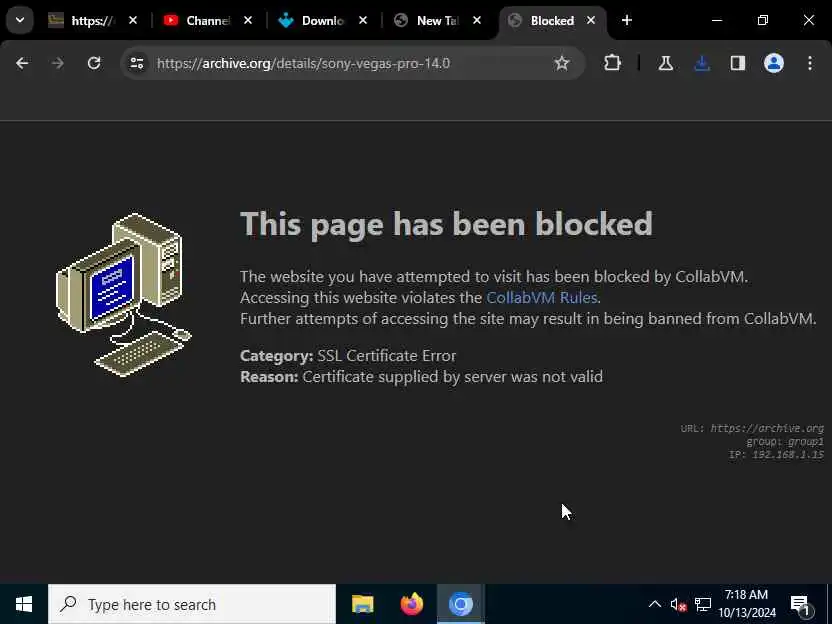832x624 pixels.
Task: Click the pixel computer illustration
Action: click(124, 294)
